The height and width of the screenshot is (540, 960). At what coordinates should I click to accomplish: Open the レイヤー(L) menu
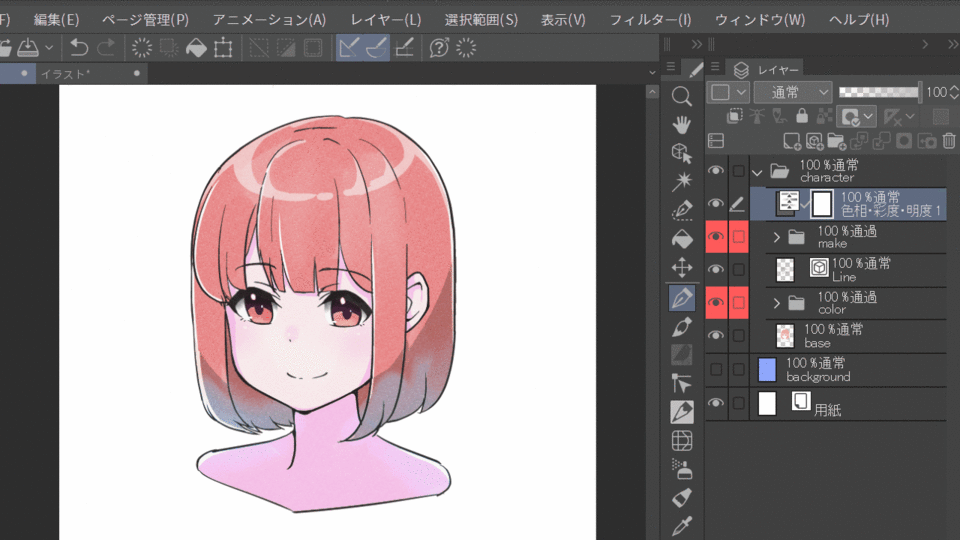386,20
